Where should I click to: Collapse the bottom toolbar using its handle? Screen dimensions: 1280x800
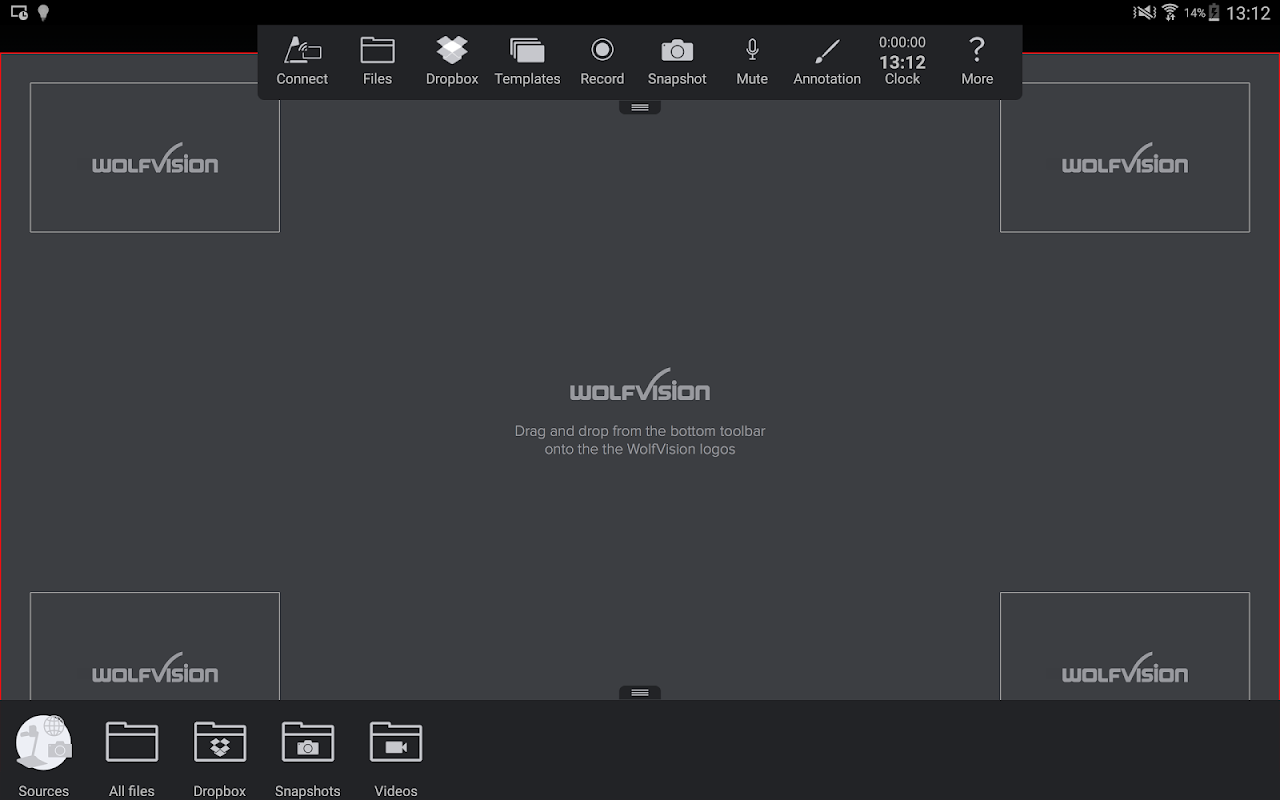click(640, 692)
